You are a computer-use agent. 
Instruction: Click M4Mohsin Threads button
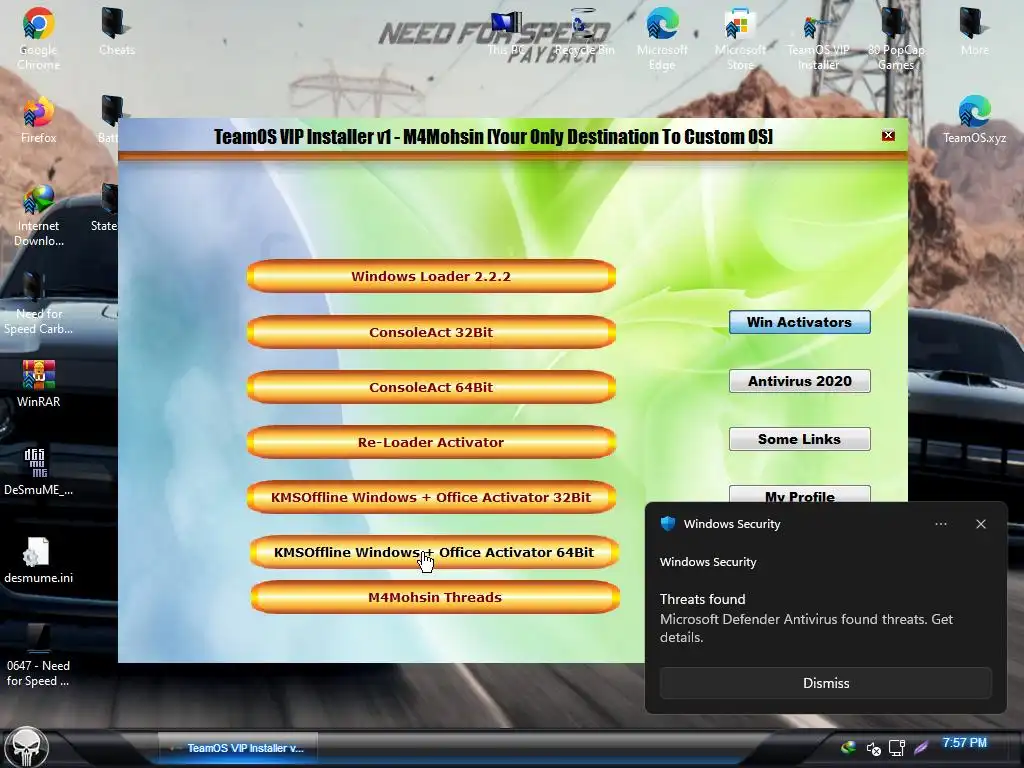click(435, 597)
